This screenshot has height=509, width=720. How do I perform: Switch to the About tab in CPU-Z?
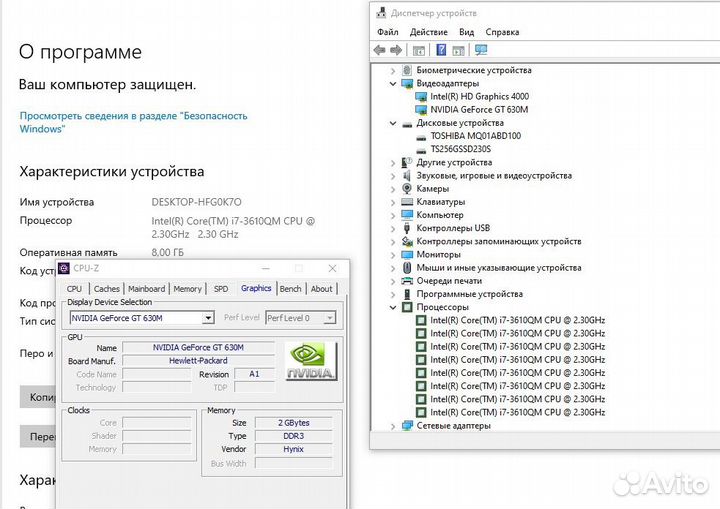click(321, 289)
